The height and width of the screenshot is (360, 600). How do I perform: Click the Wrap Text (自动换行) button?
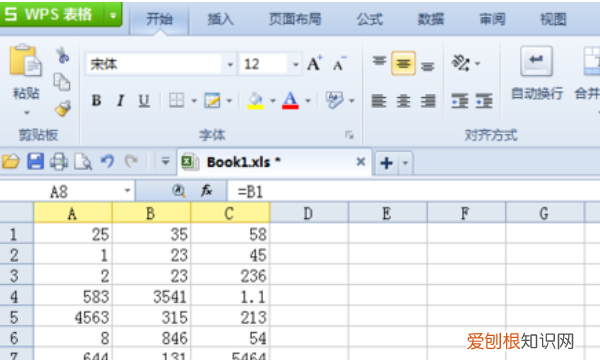coord(537,73)
